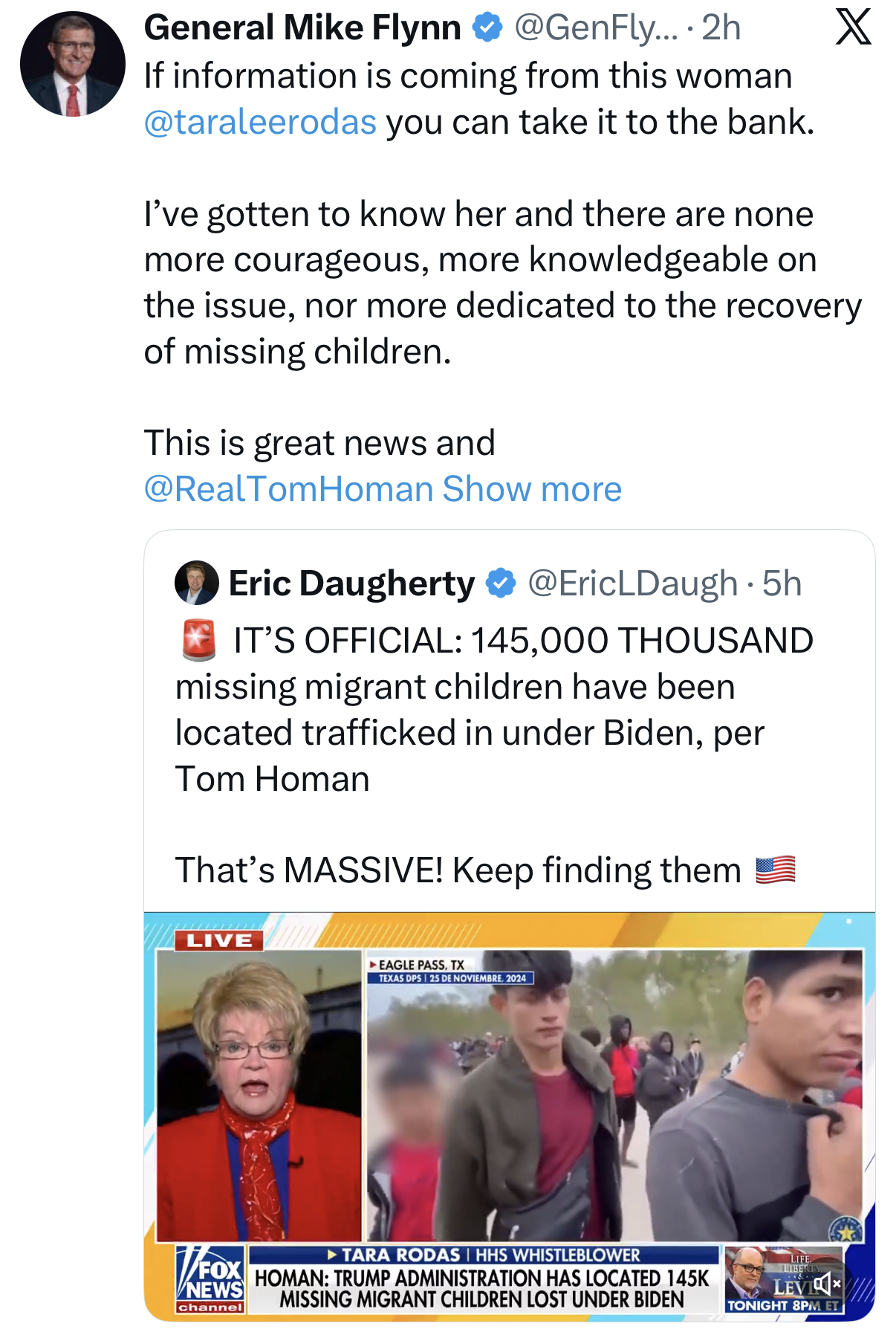The width and height of the screenshot is (896, 1332).
Task: Click the Fox News channel logo
Action: click(x=210, y=1280)
